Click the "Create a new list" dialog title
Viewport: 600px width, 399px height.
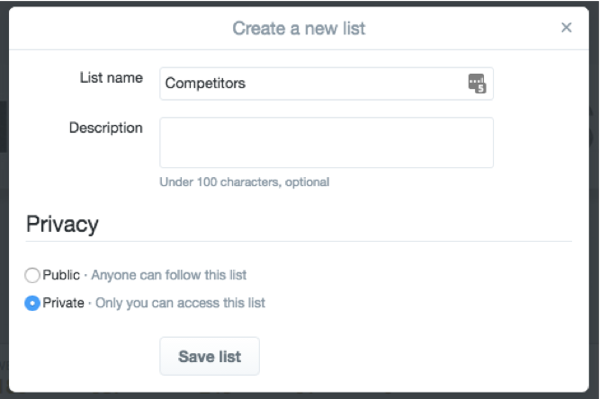[299, 28]
